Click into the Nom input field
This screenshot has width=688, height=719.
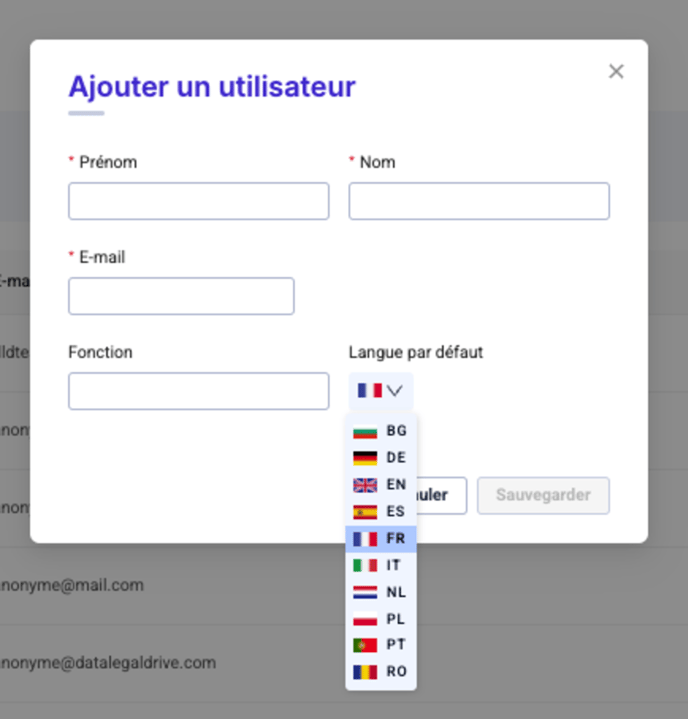pyautogui.click(x=478, y=201)
